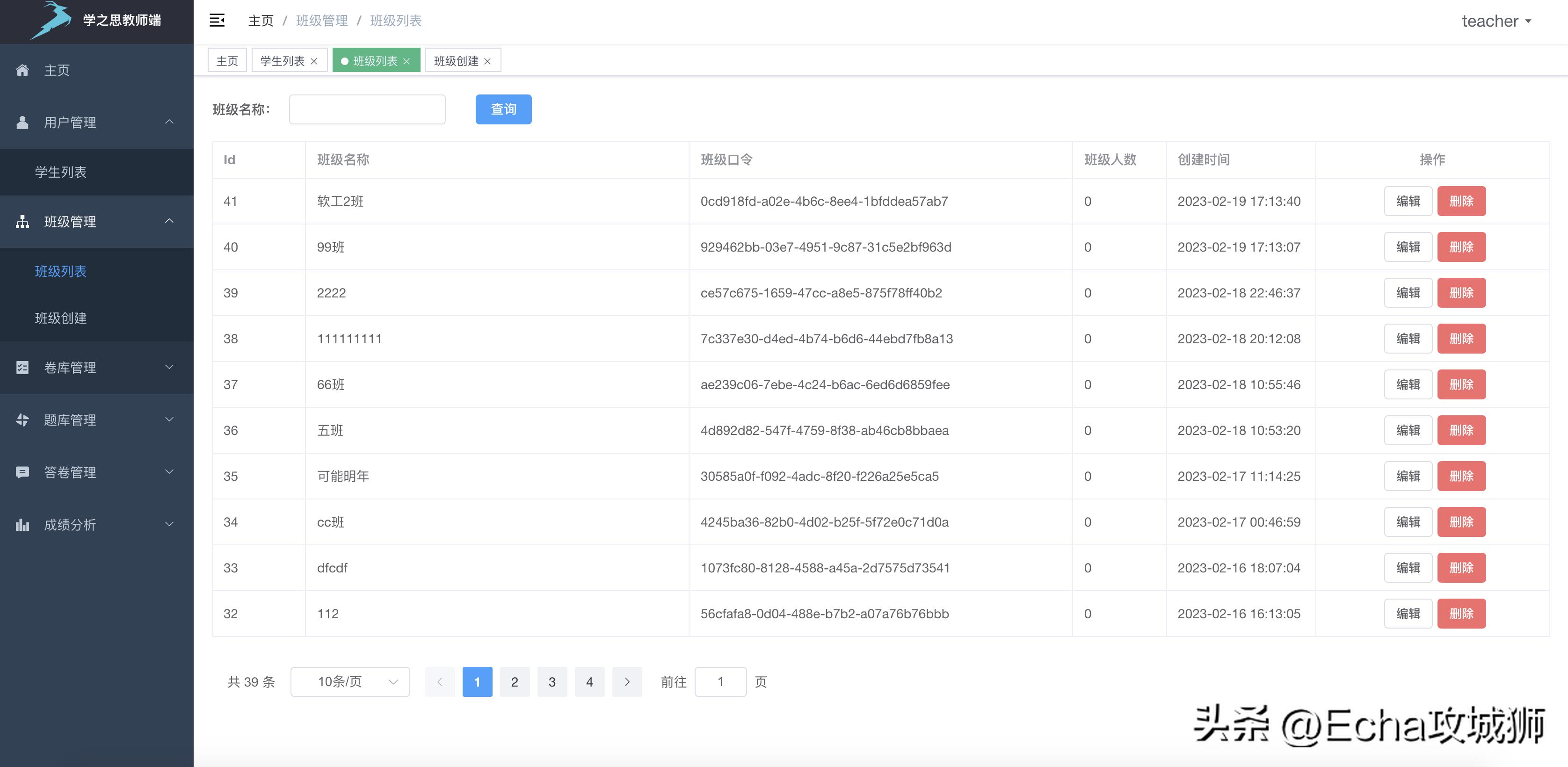Open the 10条/页 page size dropdown
1568x767 pixels.
tap(350, 682)
